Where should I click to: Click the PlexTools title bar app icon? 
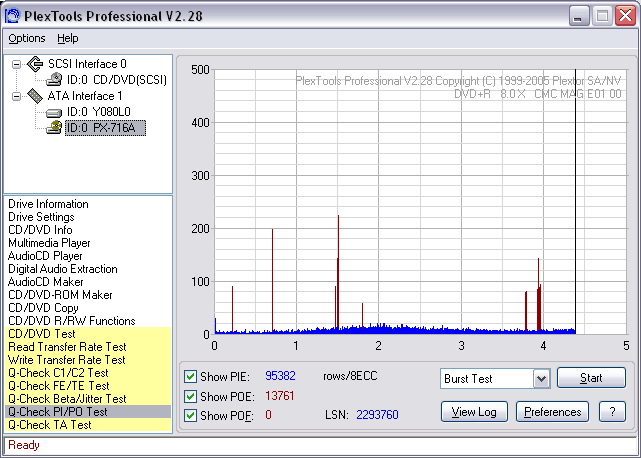pyautogui.click(x=13, y=16)
